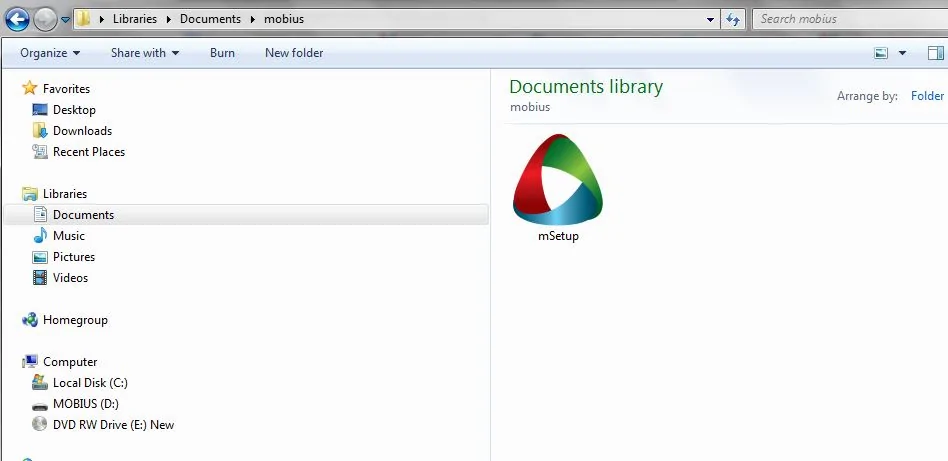Click into the Search mobius field
Image resolution: width=948 pixels, height=461 pixels.
click(850, 19)
